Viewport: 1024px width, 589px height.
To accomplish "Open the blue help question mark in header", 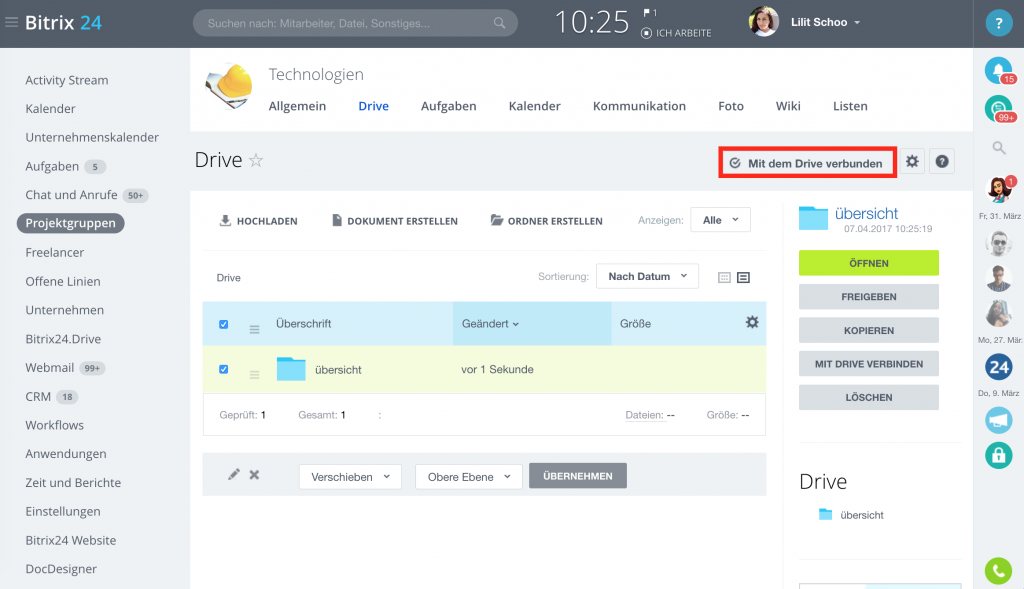I will [x=999, y=24].
